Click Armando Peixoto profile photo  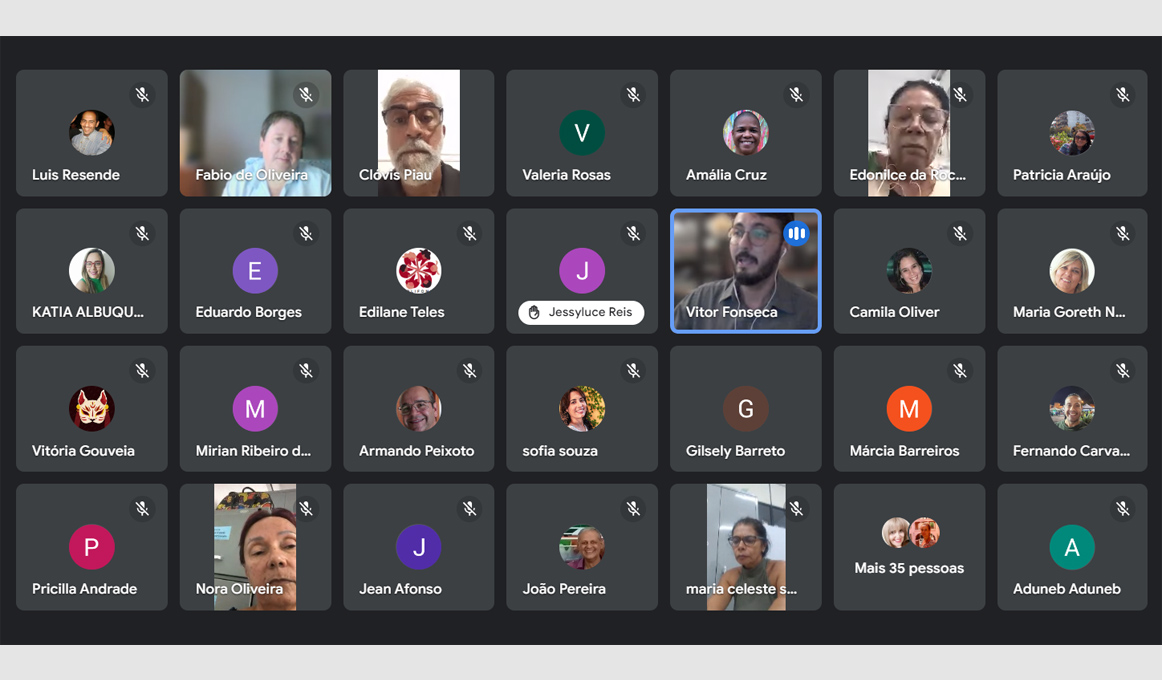click(419, 408)
